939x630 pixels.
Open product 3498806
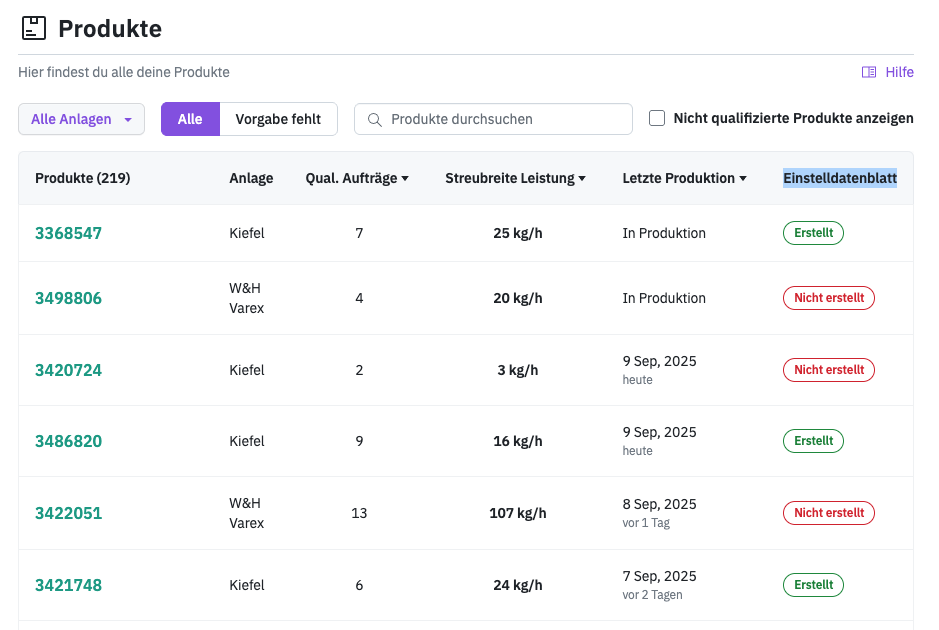pyautogui.click(x=68, y=298)
